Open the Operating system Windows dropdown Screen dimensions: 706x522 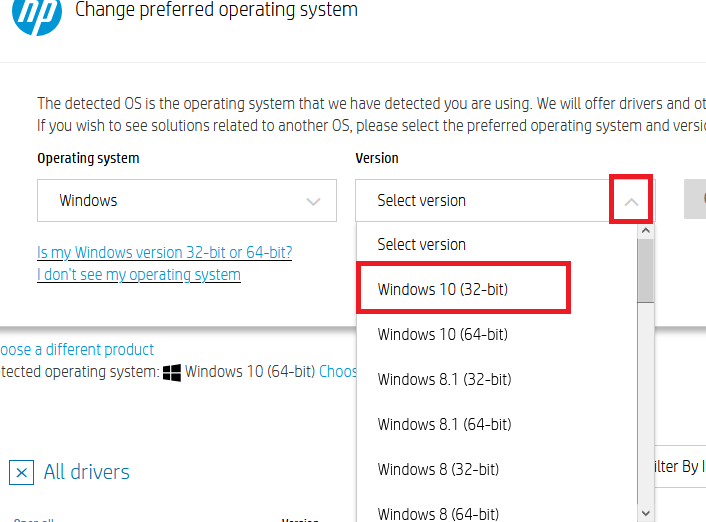click(187, 200)
